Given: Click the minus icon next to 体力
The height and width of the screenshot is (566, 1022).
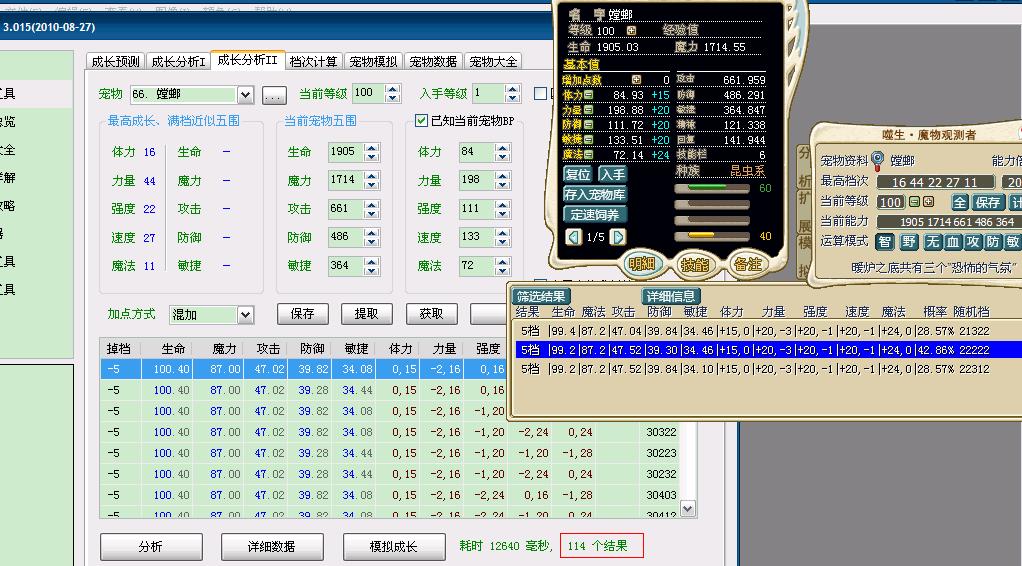Looking at the screenshot, I should (x=589, y=95).
